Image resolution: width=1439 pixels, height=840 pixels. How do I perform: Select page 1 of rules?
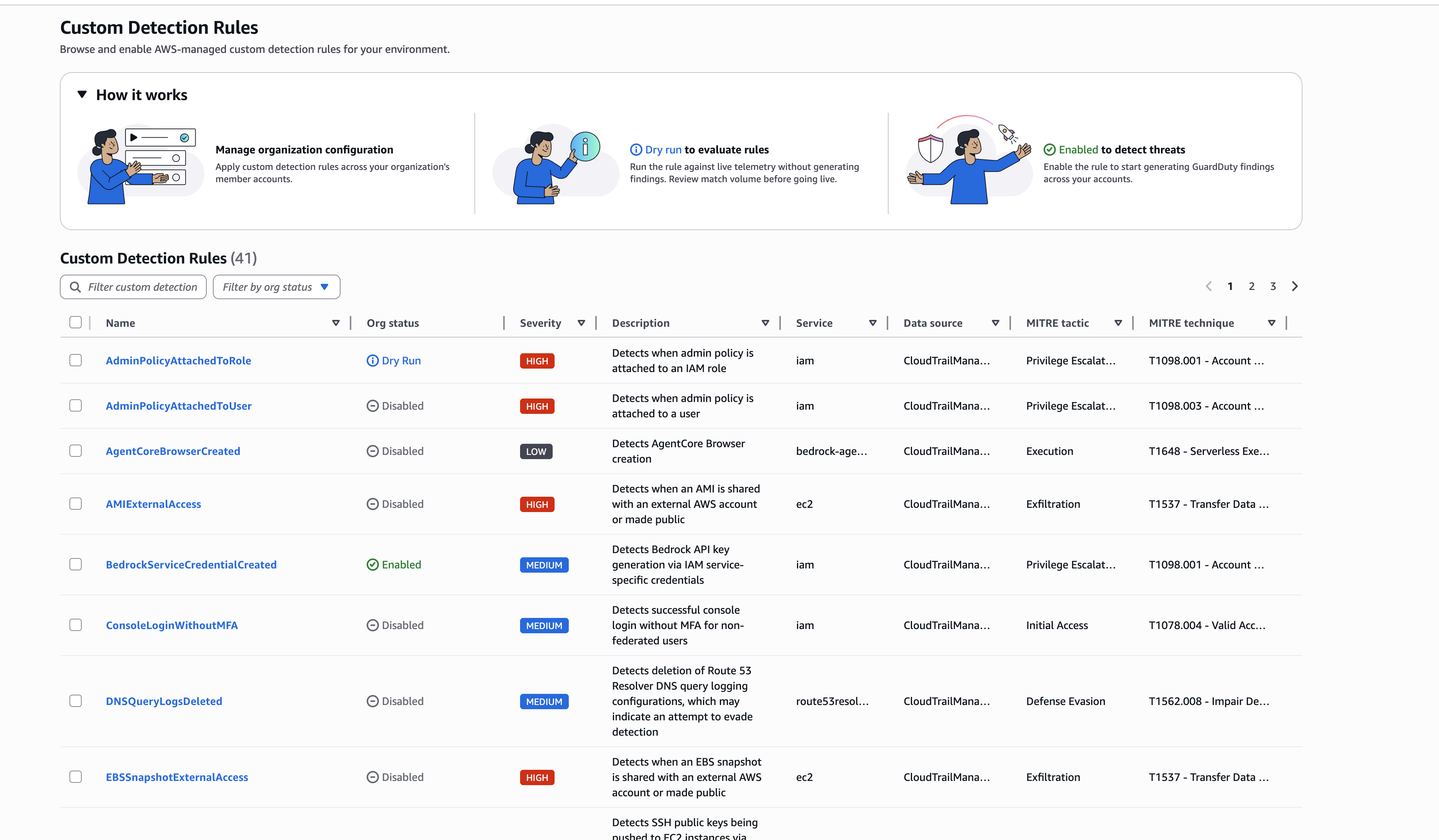(x=1230, y=286)
